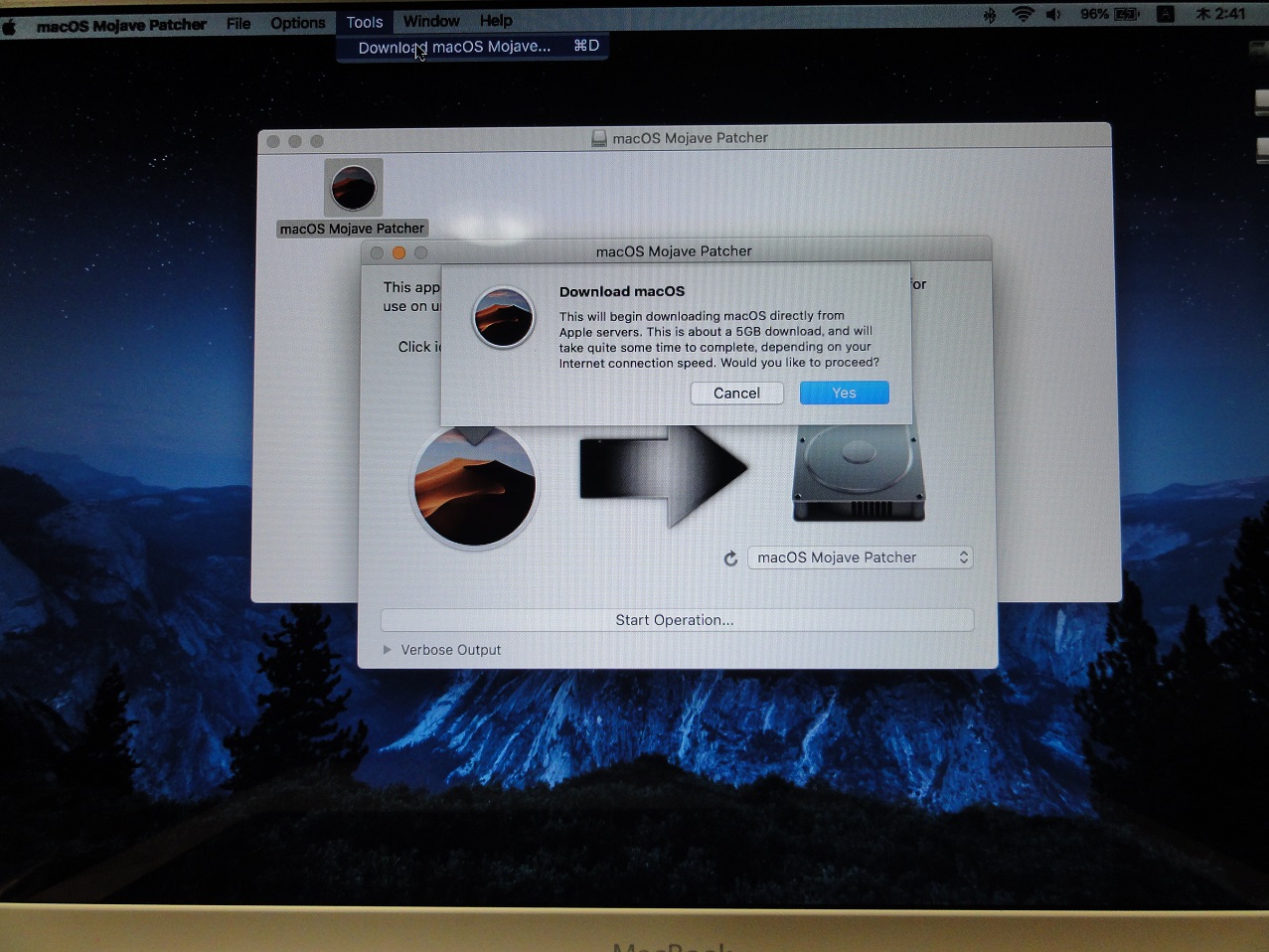Click the Wi-Fi status icon
The height and width of the screenshot is (952, 1269).
click(1023, 14)
